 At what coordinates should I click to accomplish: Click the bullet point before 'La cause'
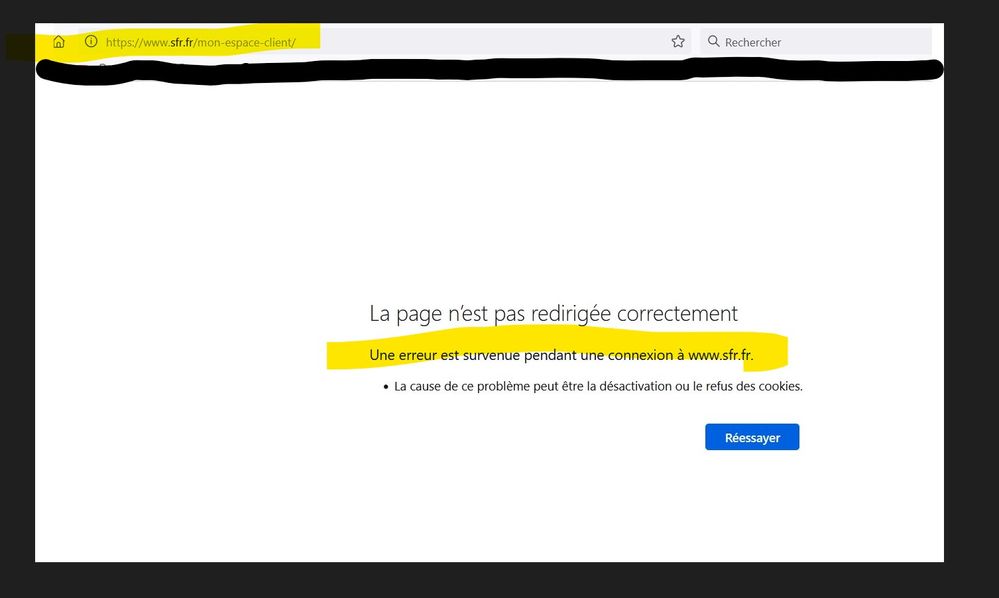[386, 387]
